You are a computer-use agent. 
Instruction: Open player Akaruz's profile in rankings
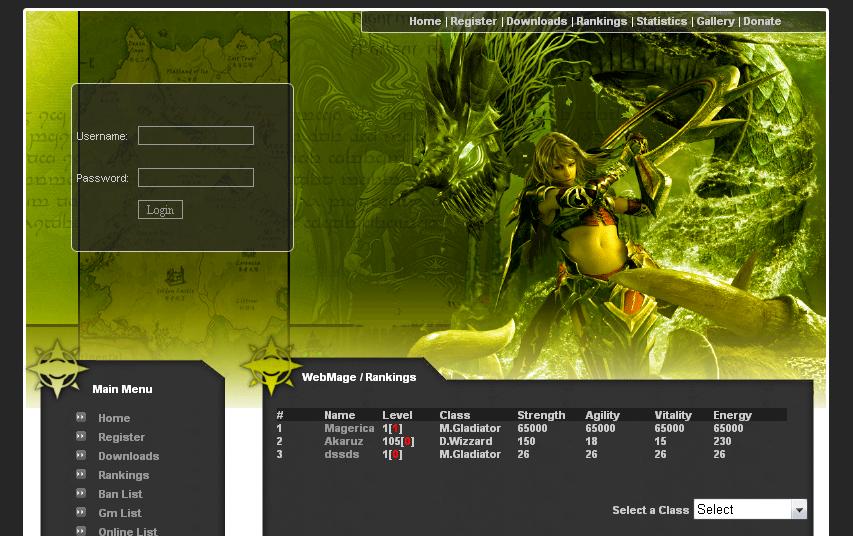coord(344,441)
